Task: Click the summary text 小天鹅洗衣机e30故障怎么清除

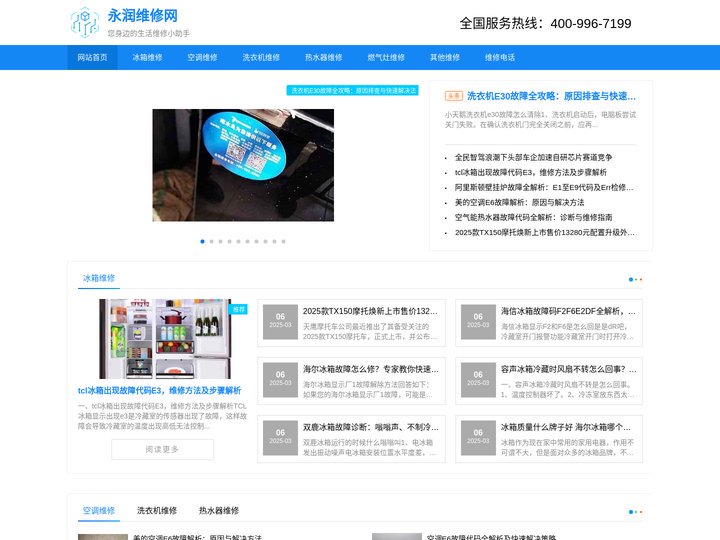Action: click(x=540, y=119)
